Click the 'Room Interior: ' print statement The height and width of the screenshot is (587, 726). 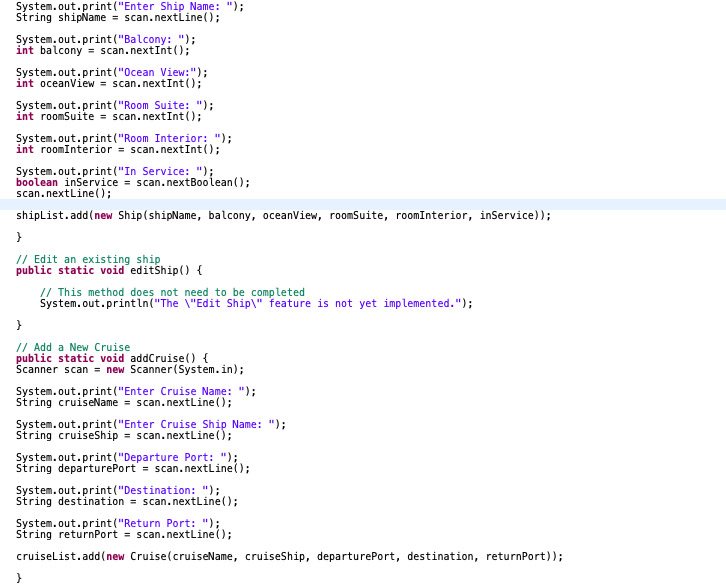(x=124, y=138)
